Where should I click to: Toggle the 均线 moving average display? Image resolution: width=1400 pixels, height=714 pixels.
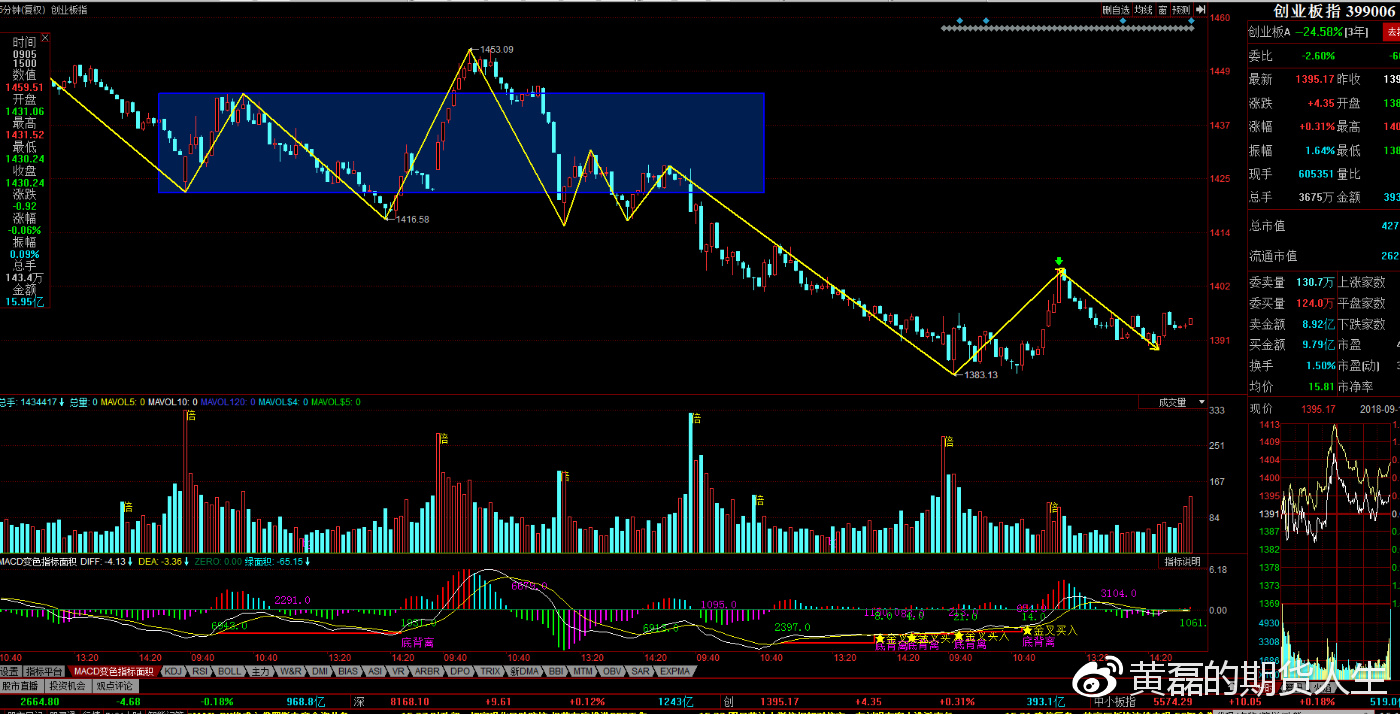coord(1144,10)
